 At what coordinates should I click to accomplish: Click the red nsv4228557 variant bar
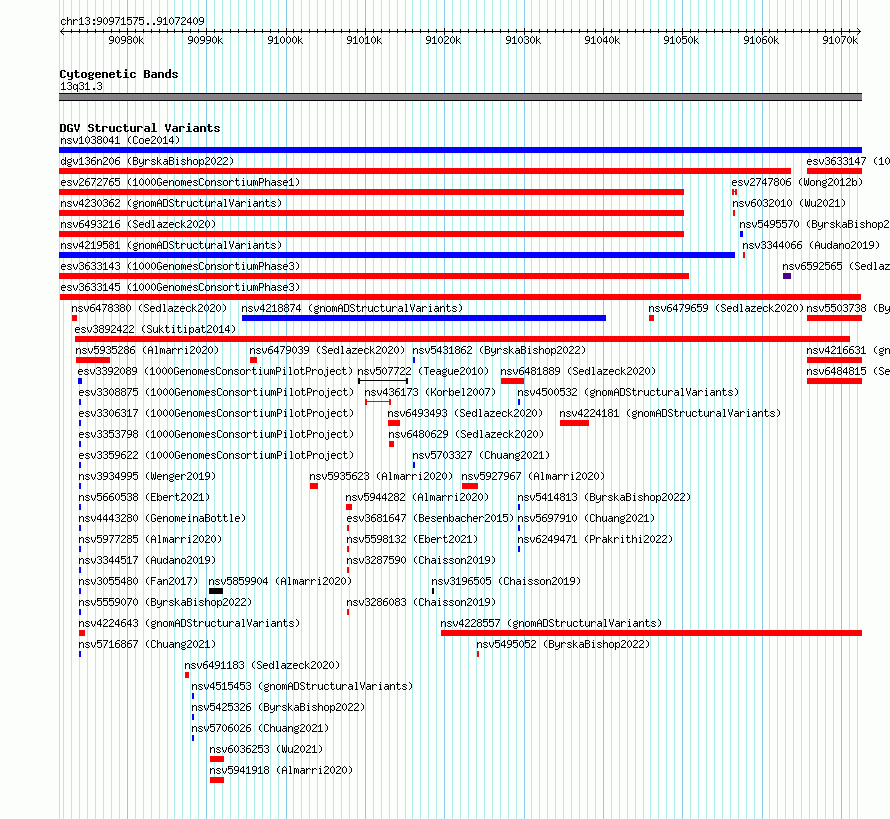pyautogui.click(x=651, y=633)
